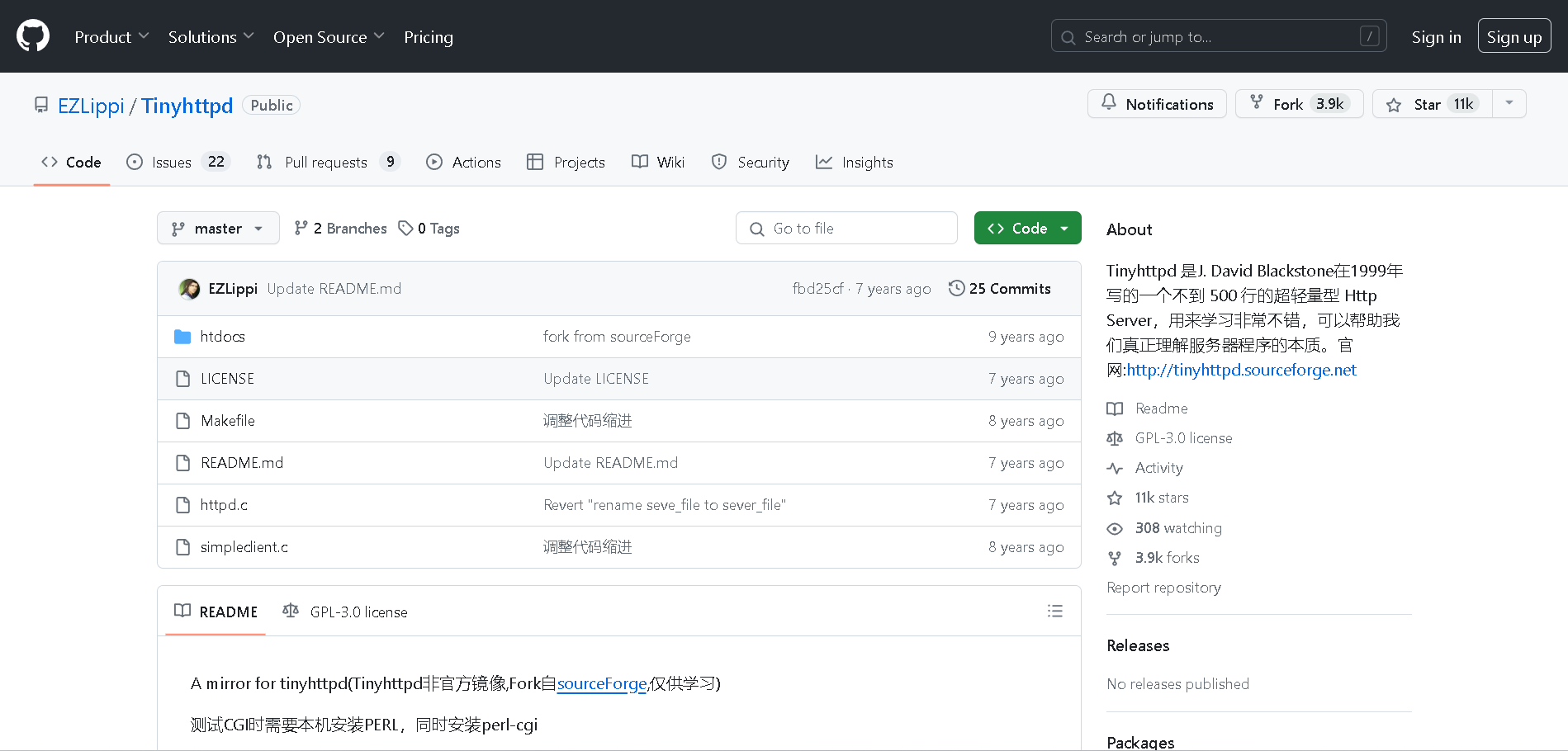Click the Sign up button
Image resolution: width=1568 pixels, height=751 pixels.
point(1514,37)
